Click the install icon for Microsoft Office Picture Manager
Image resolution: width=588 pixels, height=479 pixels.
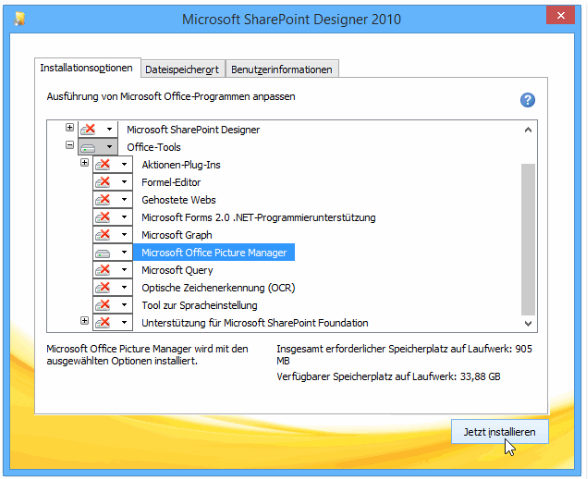103,253
